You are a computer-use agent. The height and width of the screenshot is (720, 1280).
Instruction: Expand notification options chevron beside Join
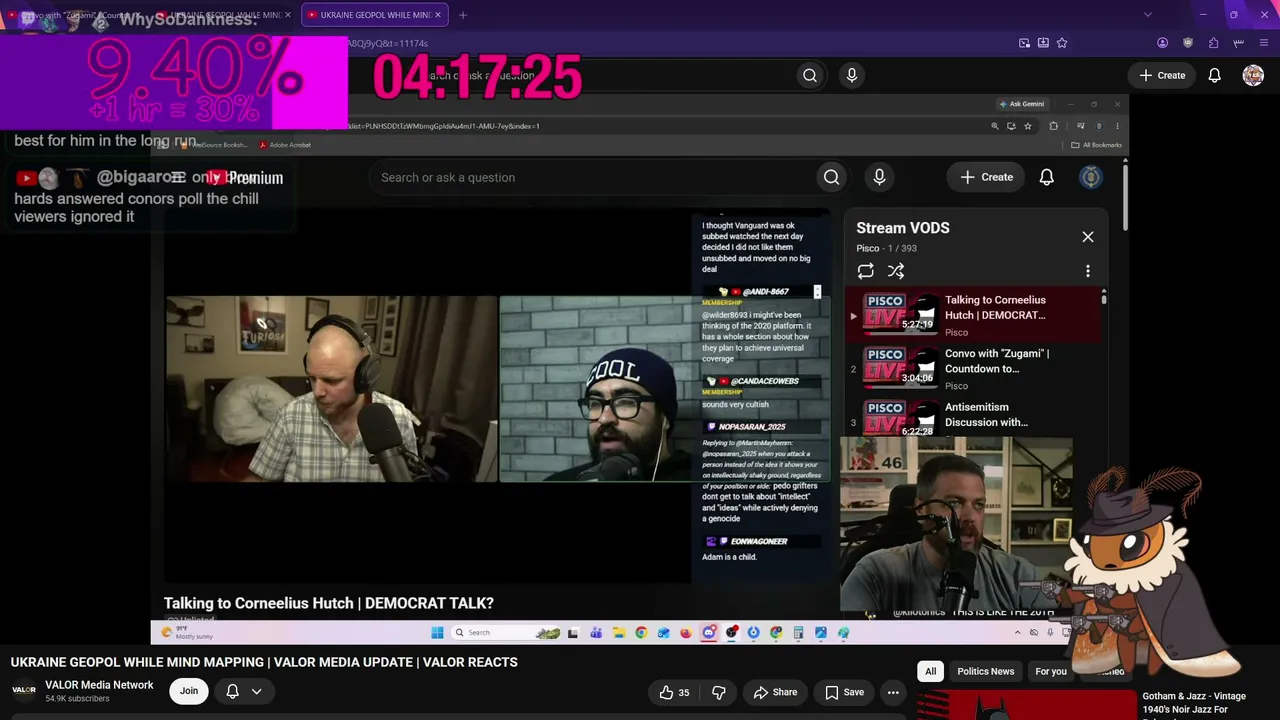tap(256, 691)
